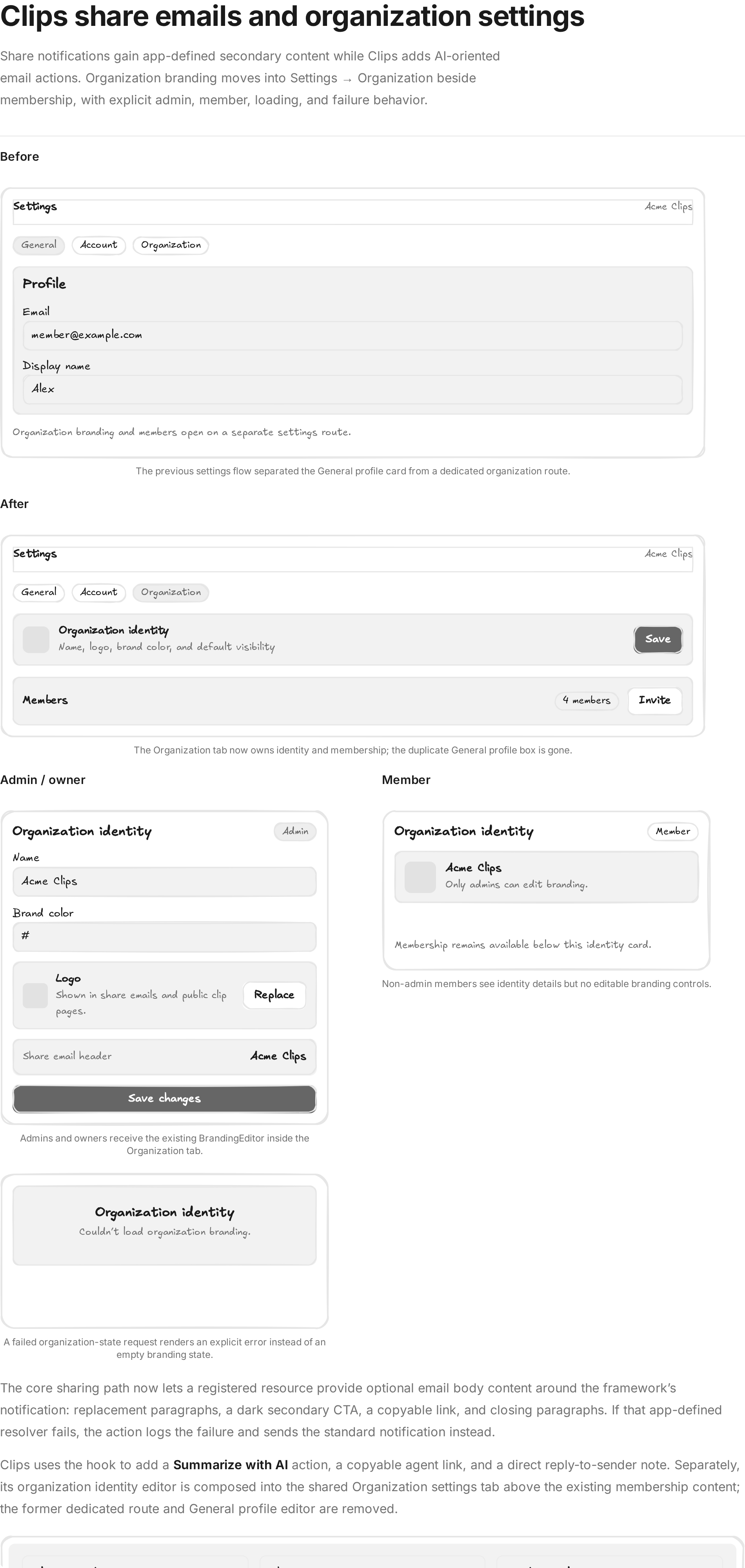Viewport: 745px width, 1568px height.
Task: Click the Acme Clips label in Before header
Action: [x=668, y=206]
